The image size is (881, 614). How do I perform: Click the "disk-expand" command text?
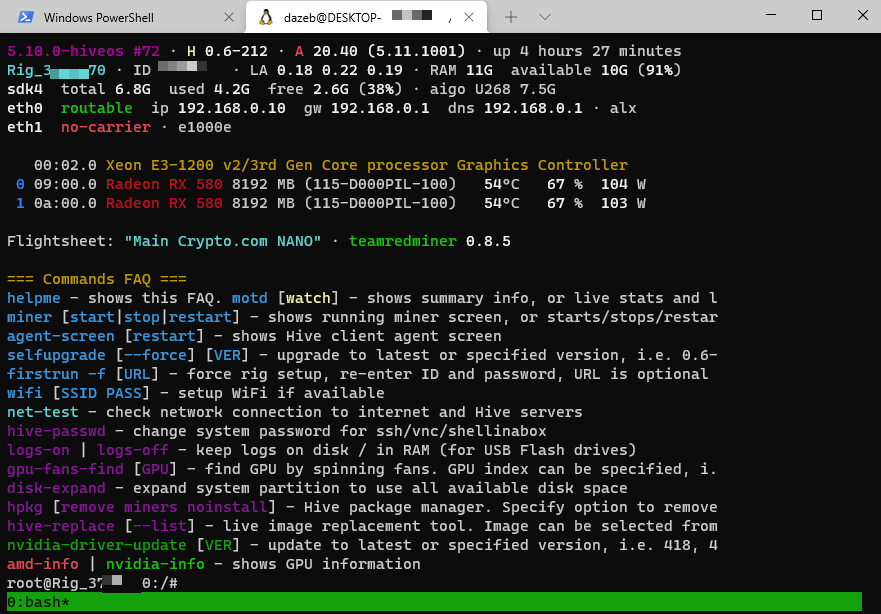pyautogui.click(x=56, y=488)
